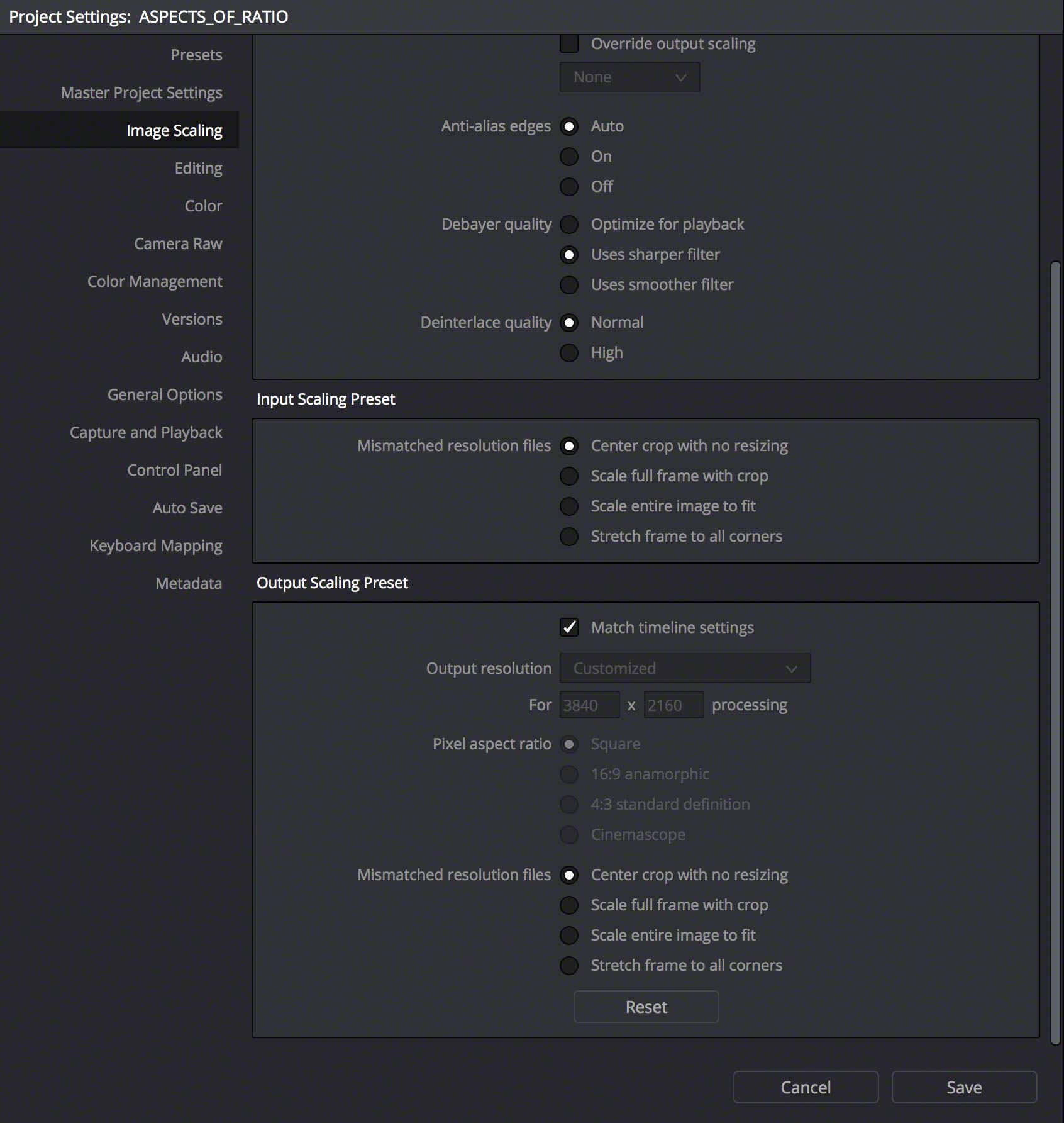Choose output Scale entire image to fit
This screenshot has width=1064, height=1123.
(569, 936)
